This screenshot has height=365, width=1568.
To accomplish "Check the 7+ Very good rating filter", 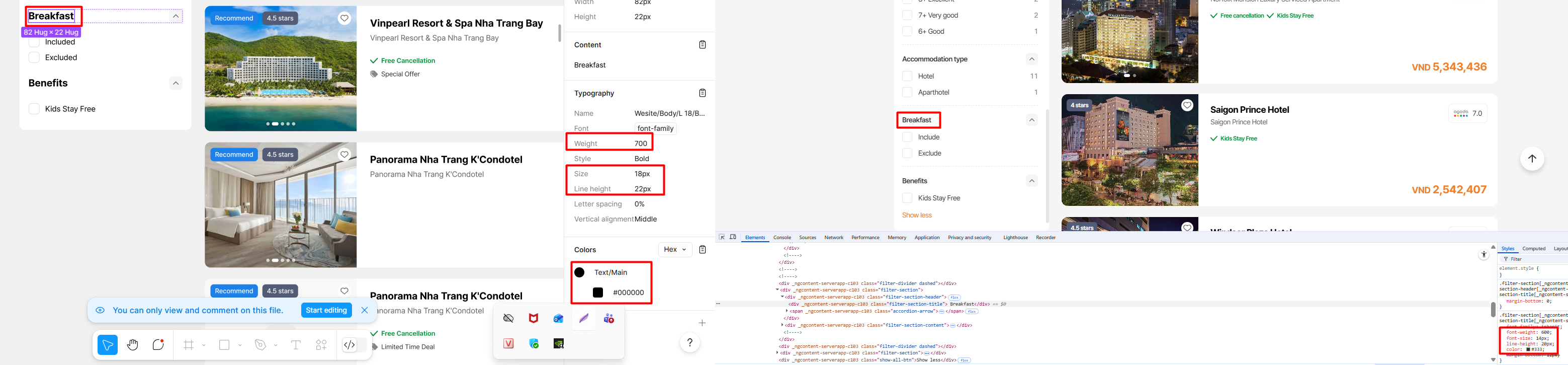I will [907, 15].
